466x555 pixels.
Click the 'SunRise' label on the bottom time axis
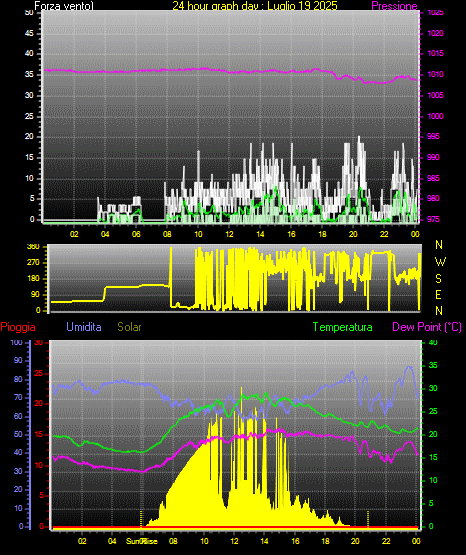(x=142, y=541)
